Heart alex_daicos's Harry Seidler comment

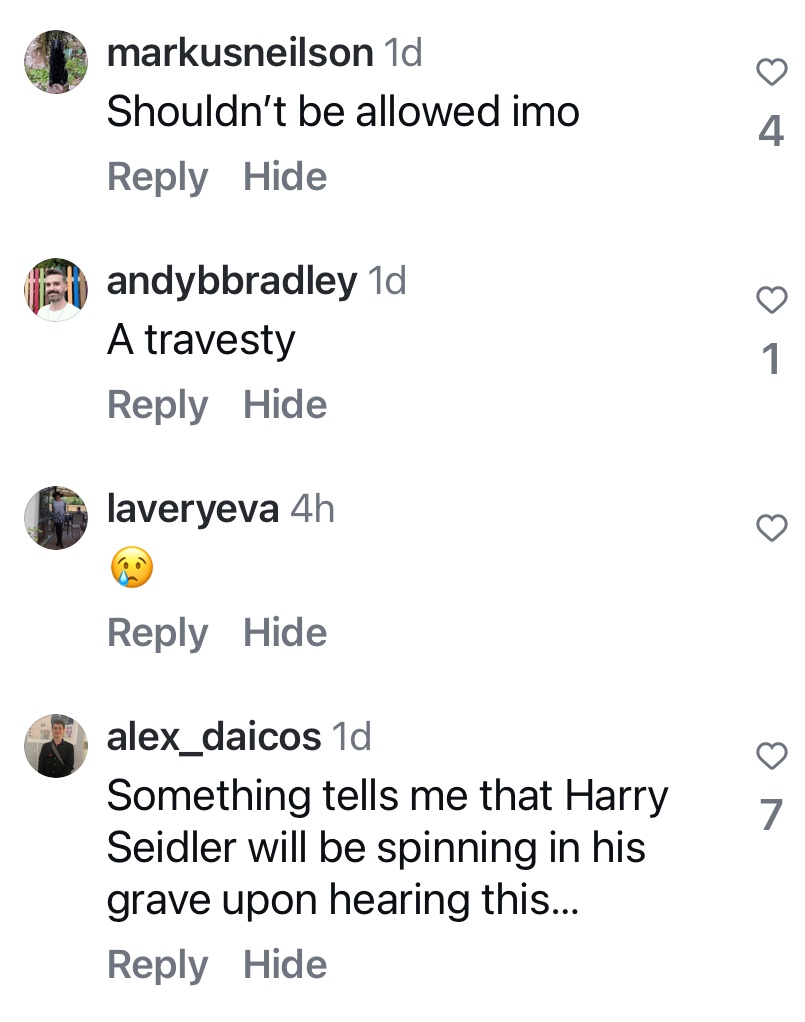(770, 757)
